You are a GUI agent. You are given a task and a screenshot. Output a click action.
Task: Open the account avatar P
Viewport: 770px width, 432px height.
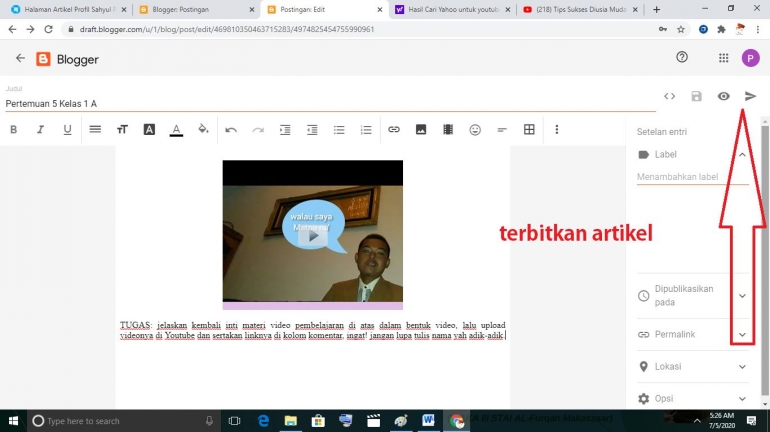pyautogui.click(x=750, y=58)
